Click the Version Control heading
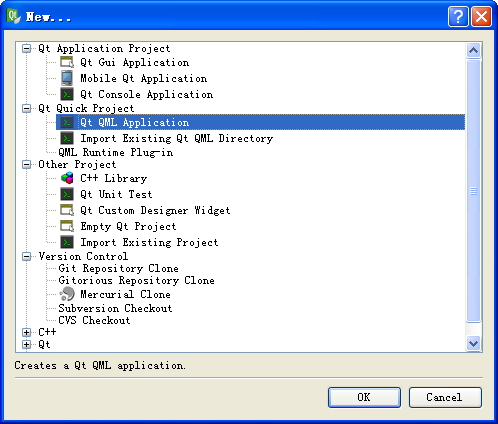 tap(83, 257)
